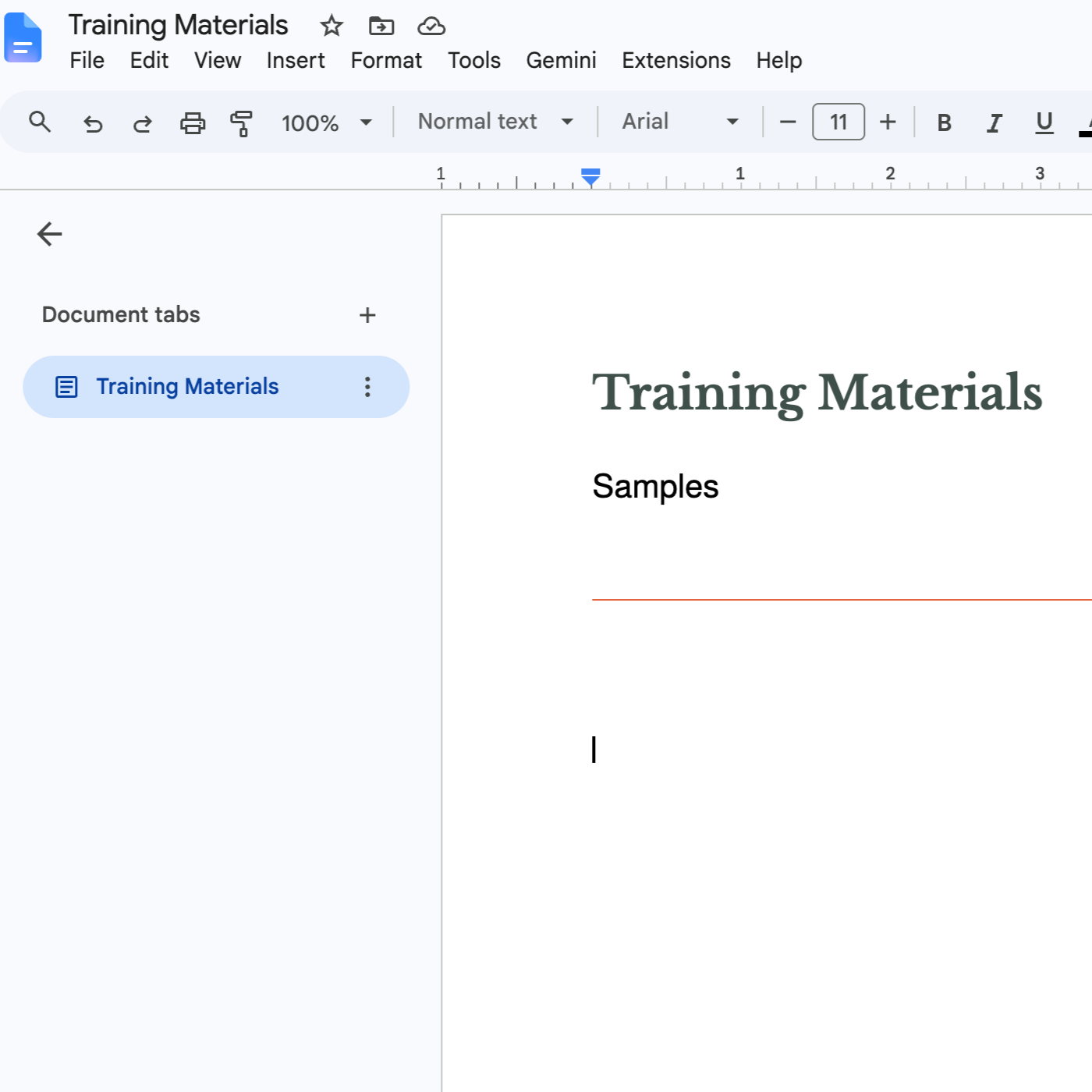Open the Format menu
This screenshot has height=1092, width=1092.
click(x=386, y=60)
